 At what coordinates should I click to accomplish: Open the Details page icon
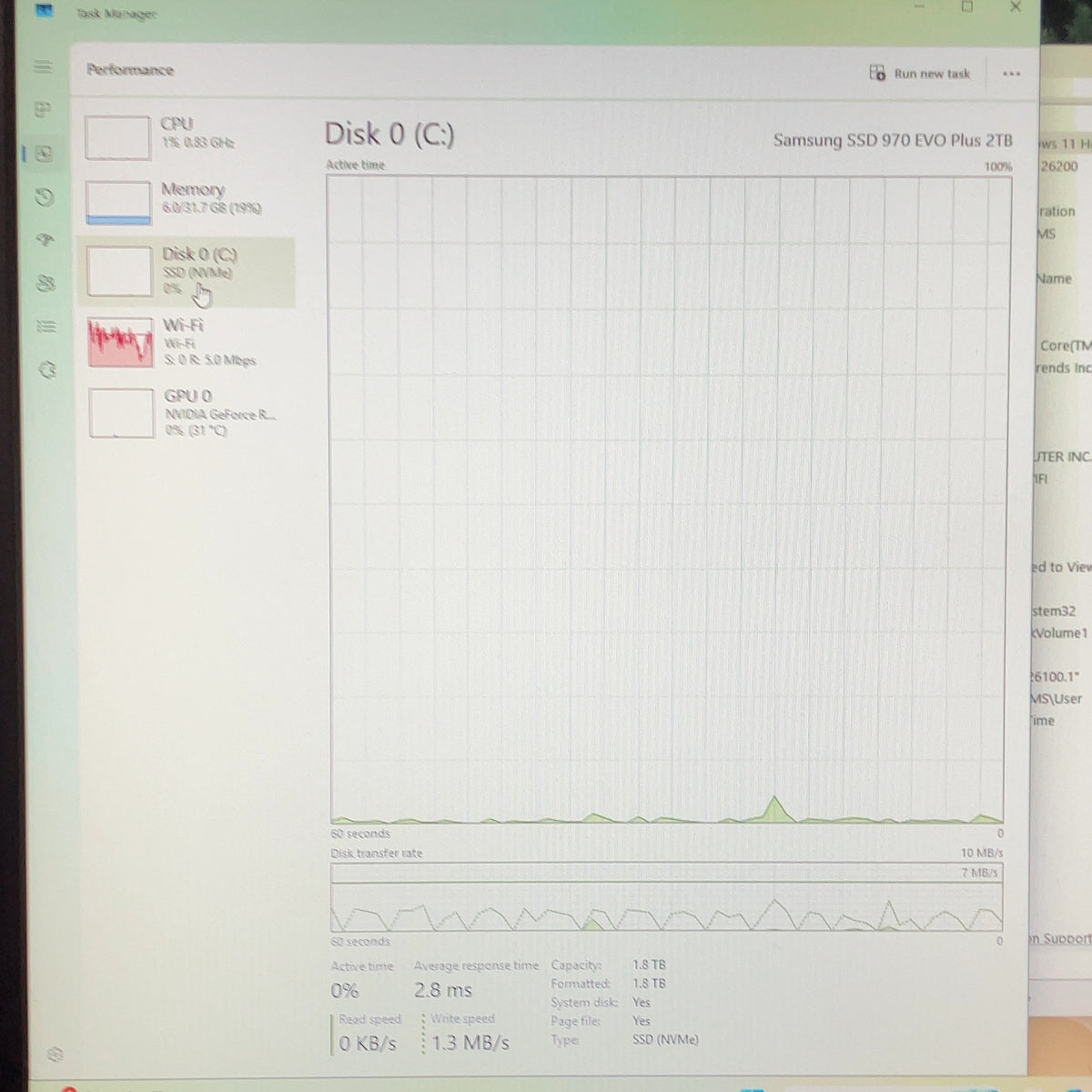(46, 327)
